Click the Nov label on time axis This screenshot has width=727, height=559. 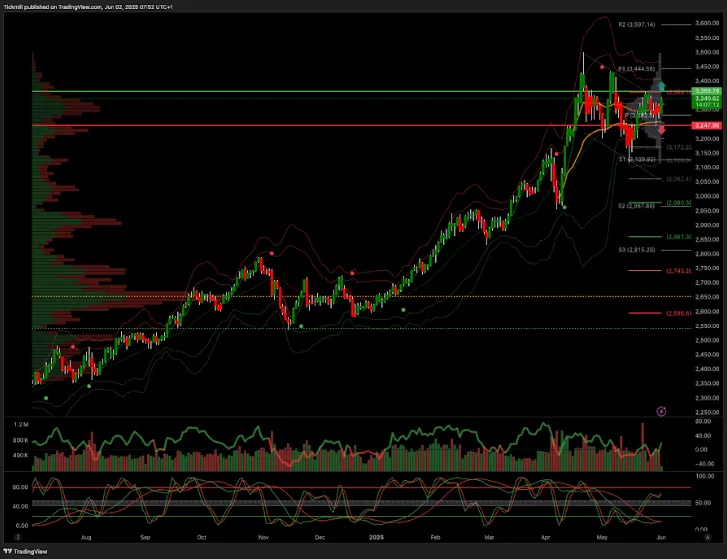pos(264,536)
